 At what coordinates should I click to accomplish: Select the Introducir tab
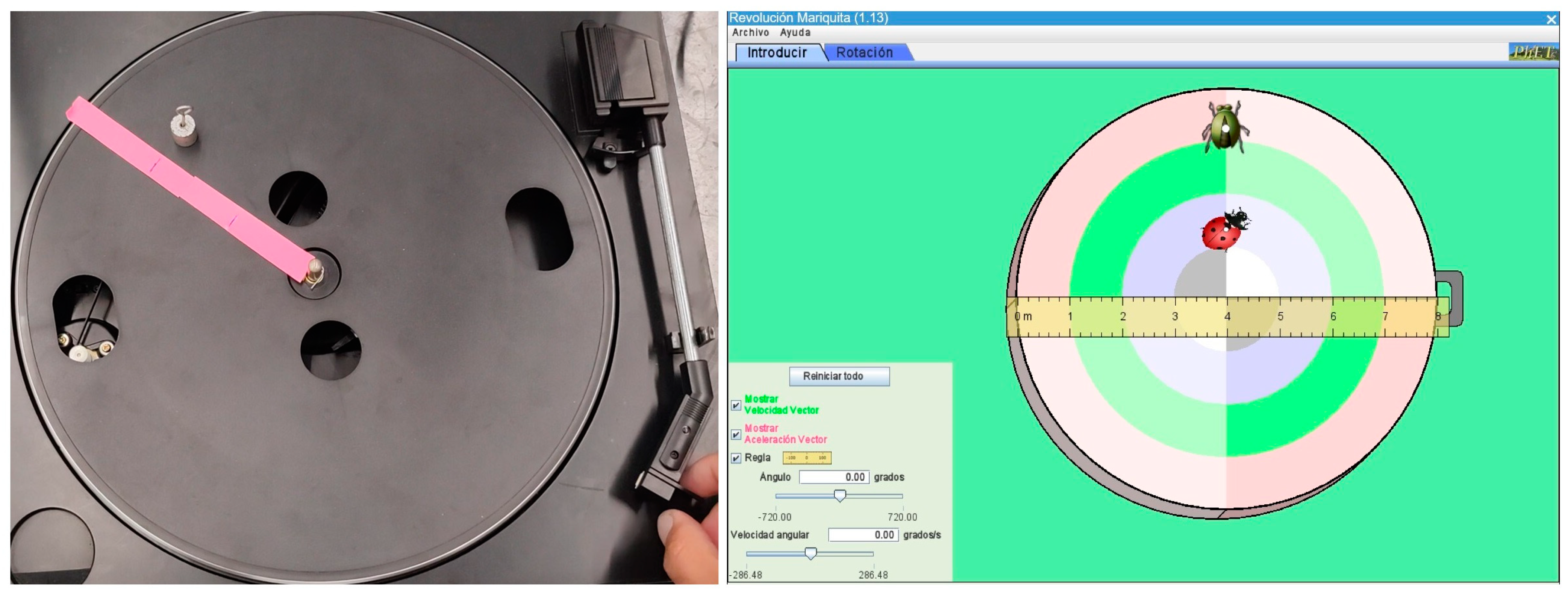[x=777, y=52]
